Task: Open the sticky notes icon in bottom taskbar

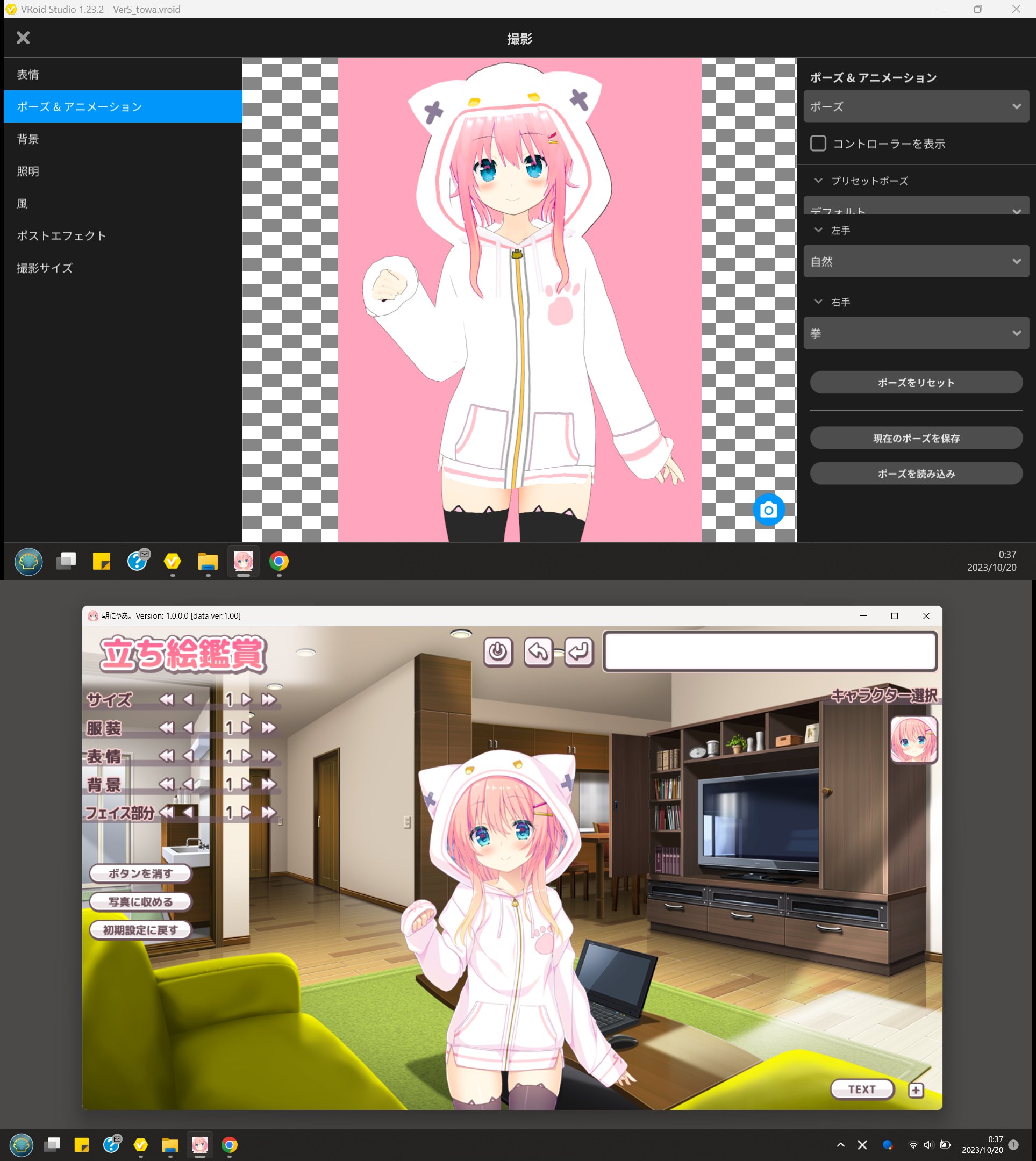Action: [x=81, y=1144]
